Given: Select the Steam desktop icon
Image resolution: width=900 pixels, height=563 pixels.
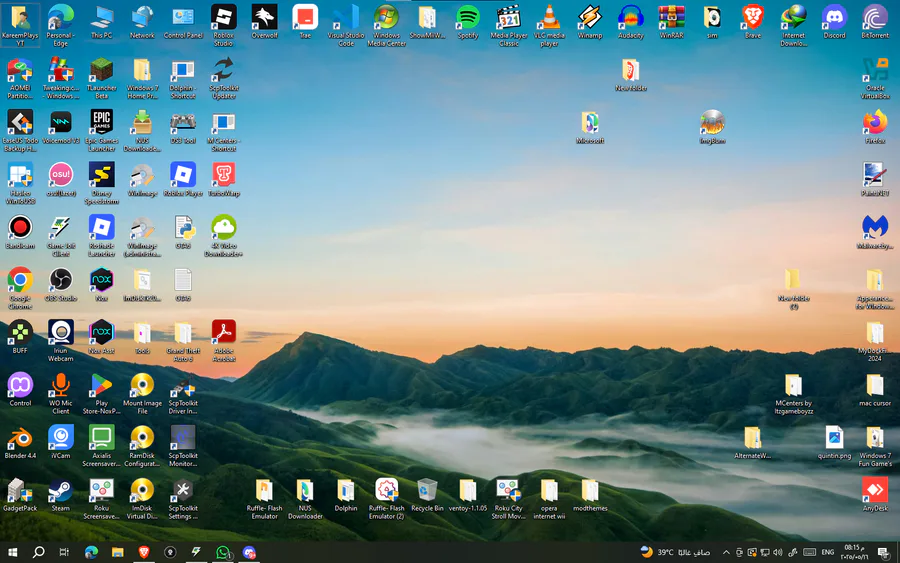Looking at the screenshot, I should [61, 495].
